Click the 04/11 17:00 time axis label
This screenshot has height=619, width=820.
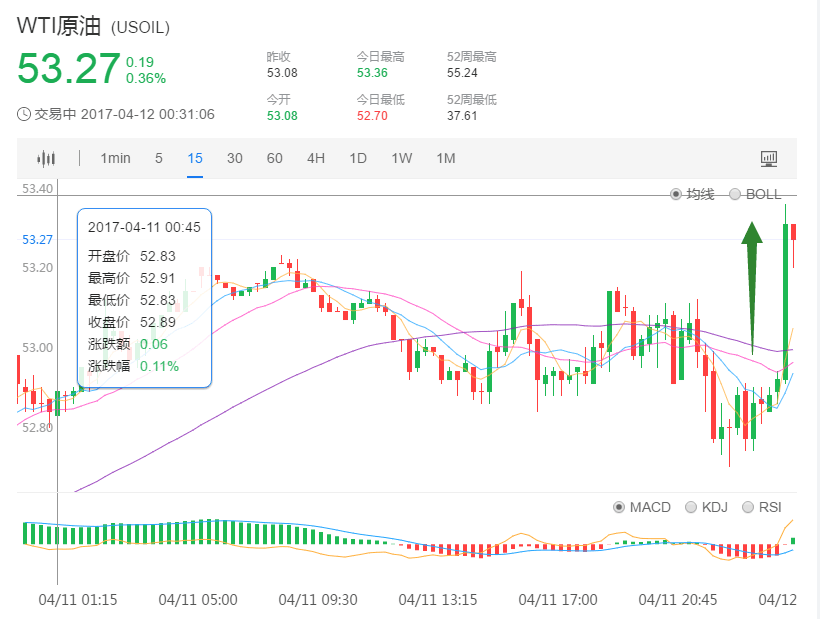point(557,600)
